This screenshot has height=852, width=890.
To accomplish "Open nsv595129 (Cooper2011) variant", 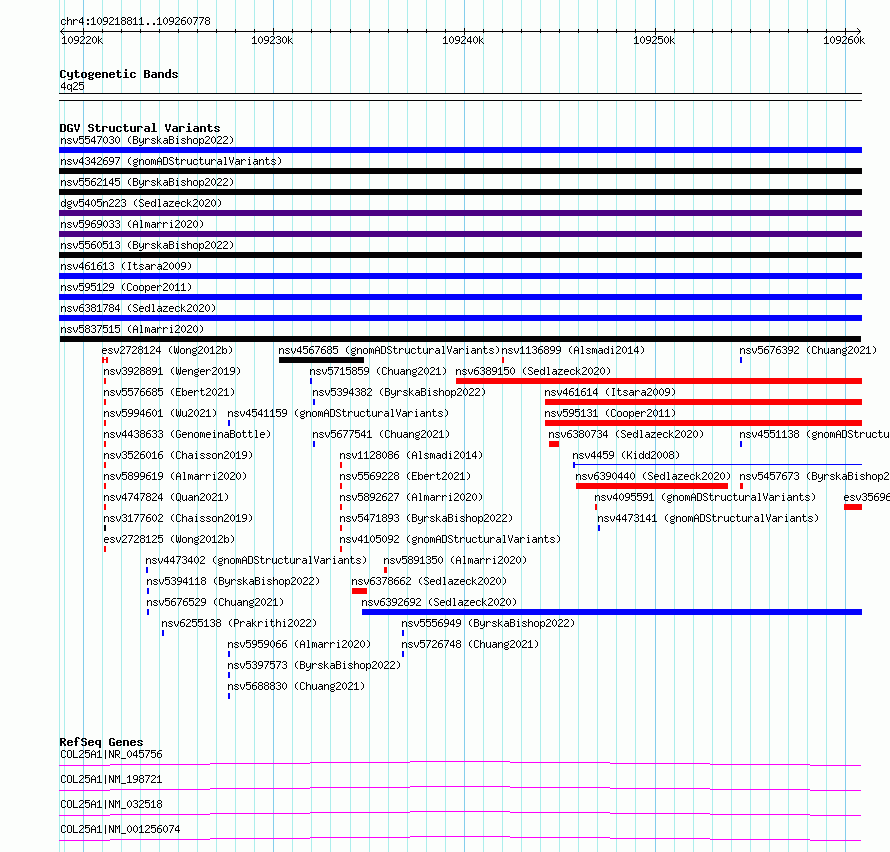I will [126, 287].
